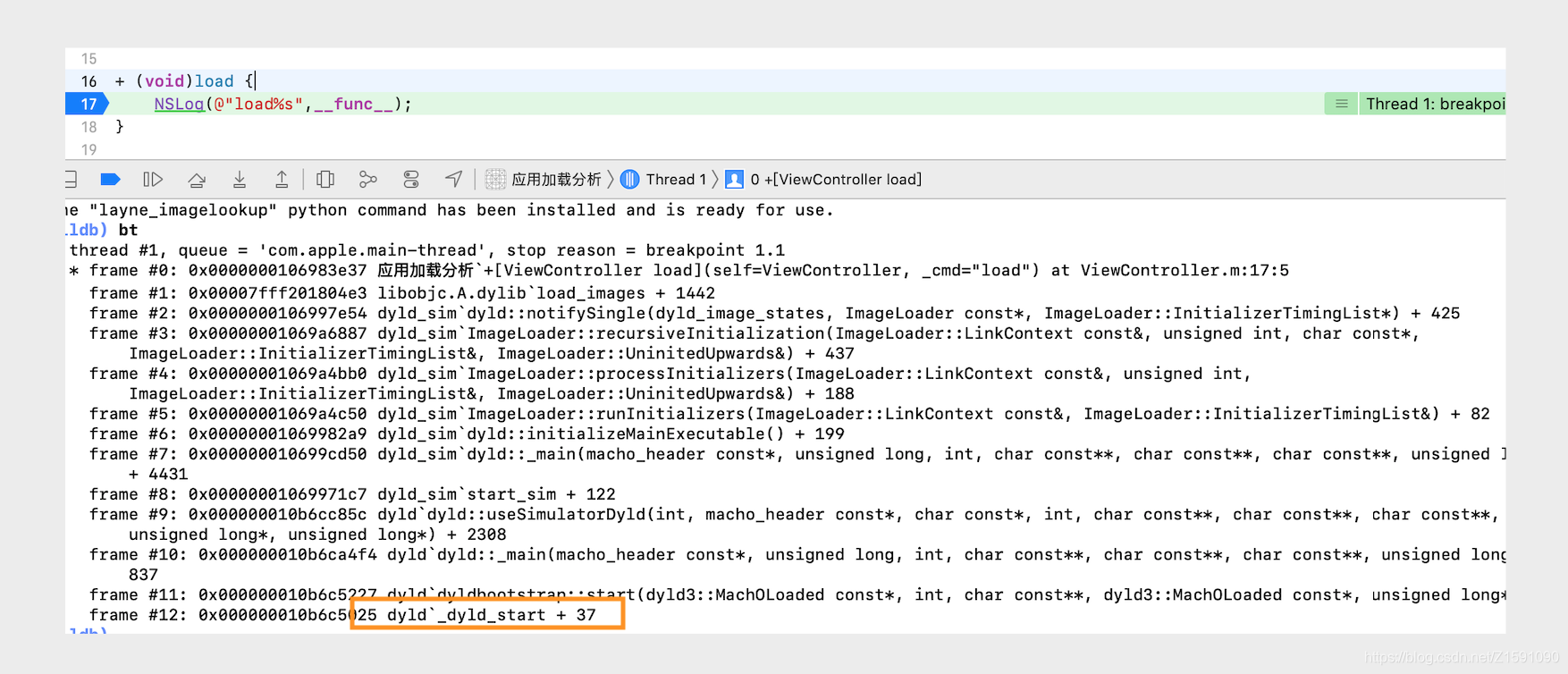The height and width of the screenshot is (674, 1568).
Task: Open the Thread 1 breadcrumb
Action: click(664, 180)
